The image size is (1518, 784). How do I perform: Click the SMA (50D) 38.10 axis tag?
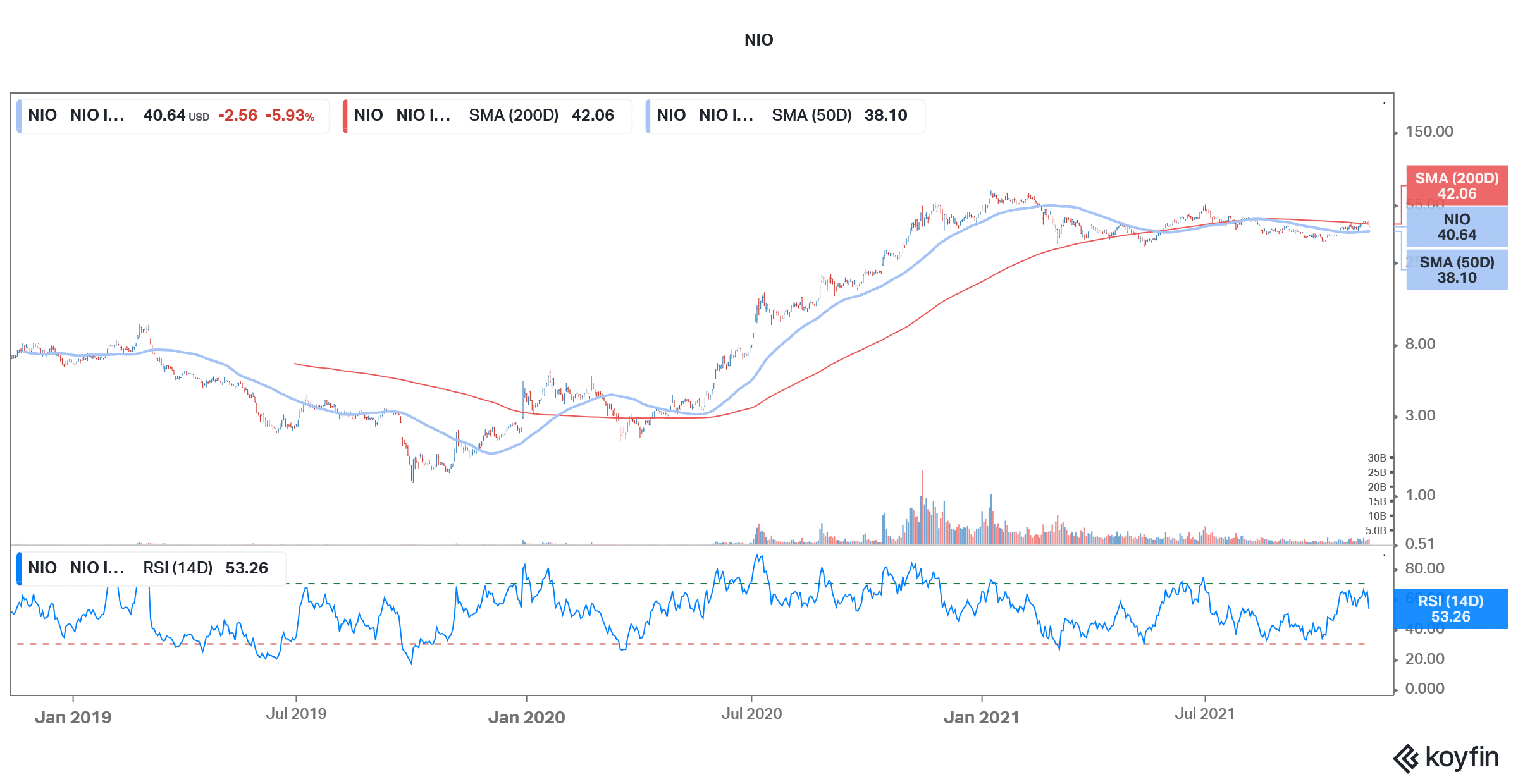click(1457, 270)
